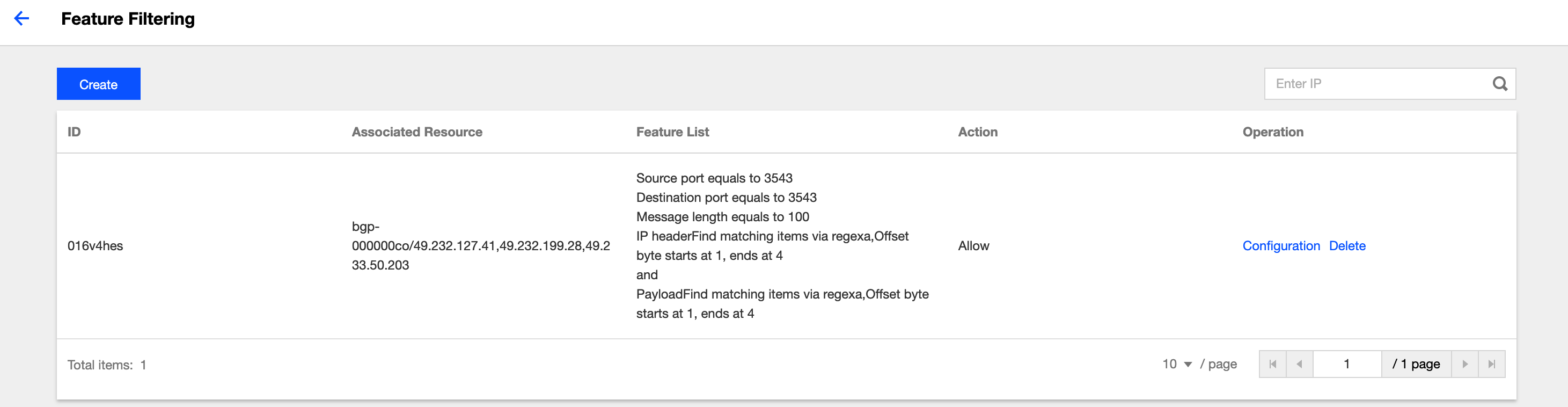Viewport: 1568px width, 407px height.
Task: Go to first page pagination icon
Action: (x=1272, y=365)
